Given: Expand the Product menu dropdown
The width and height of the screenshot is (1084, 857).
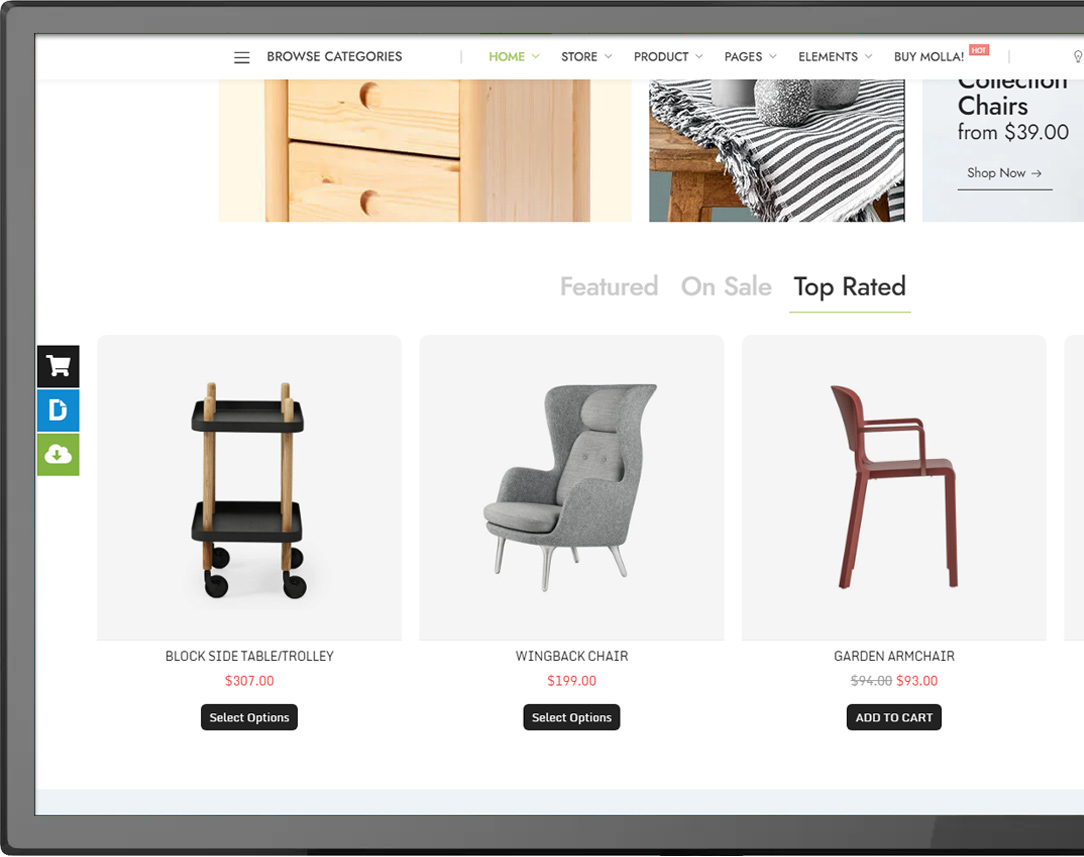Looking at the screenshot, I should 668,57.
